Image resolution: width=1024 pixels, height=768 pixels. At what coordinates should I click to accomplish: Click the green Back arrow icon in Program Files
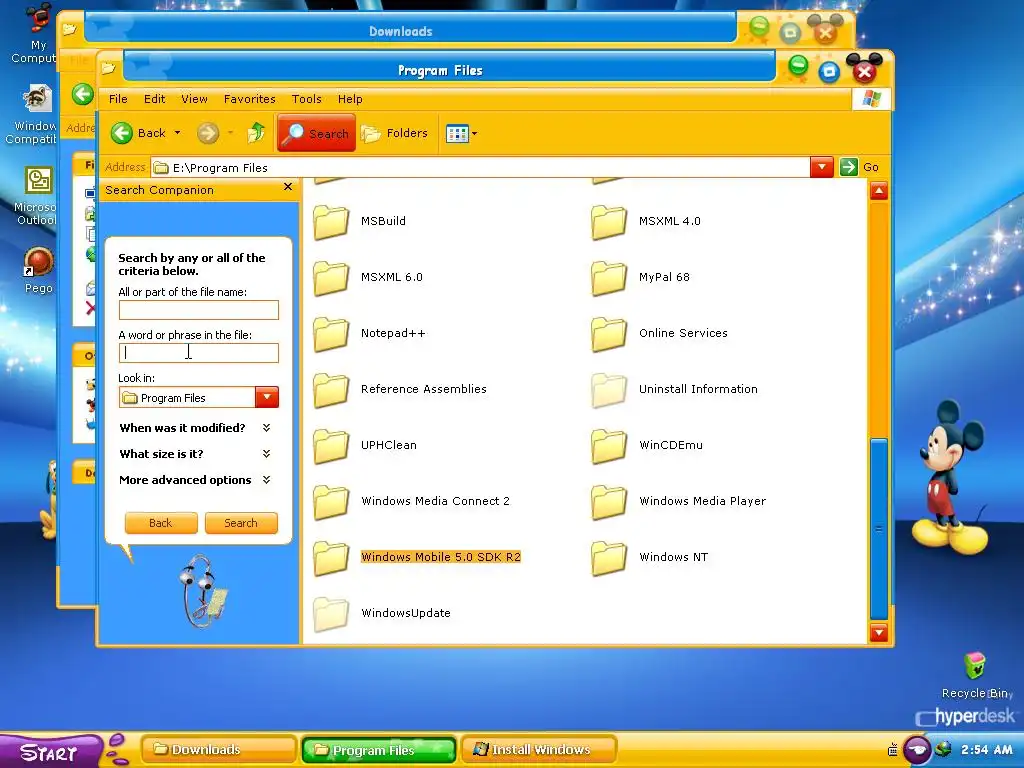[x=121, y=133]
